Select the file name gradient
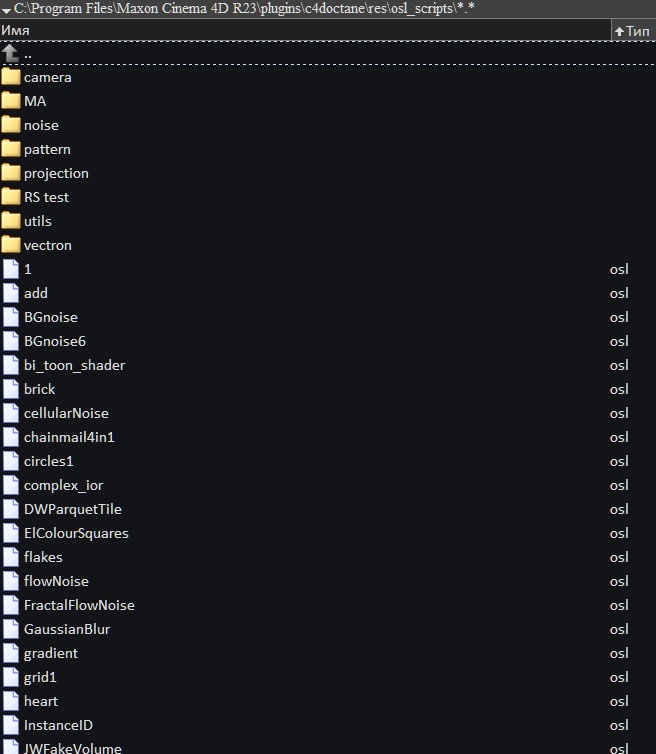The image size is (656, 754). click(x=50, y=653)
